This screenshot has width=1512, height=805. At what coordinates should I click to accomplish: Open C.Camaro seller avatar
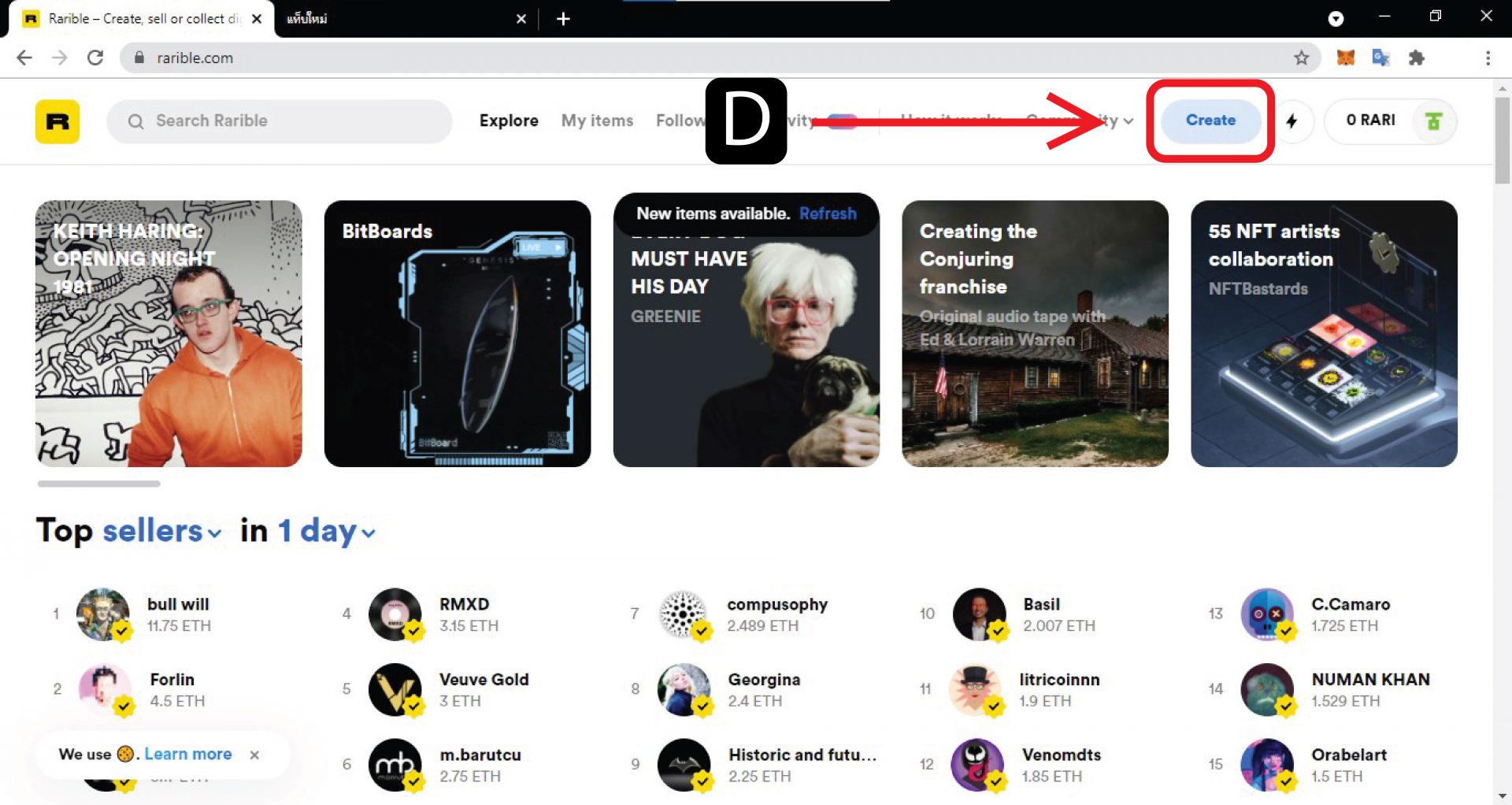(x=1267, y=614)
